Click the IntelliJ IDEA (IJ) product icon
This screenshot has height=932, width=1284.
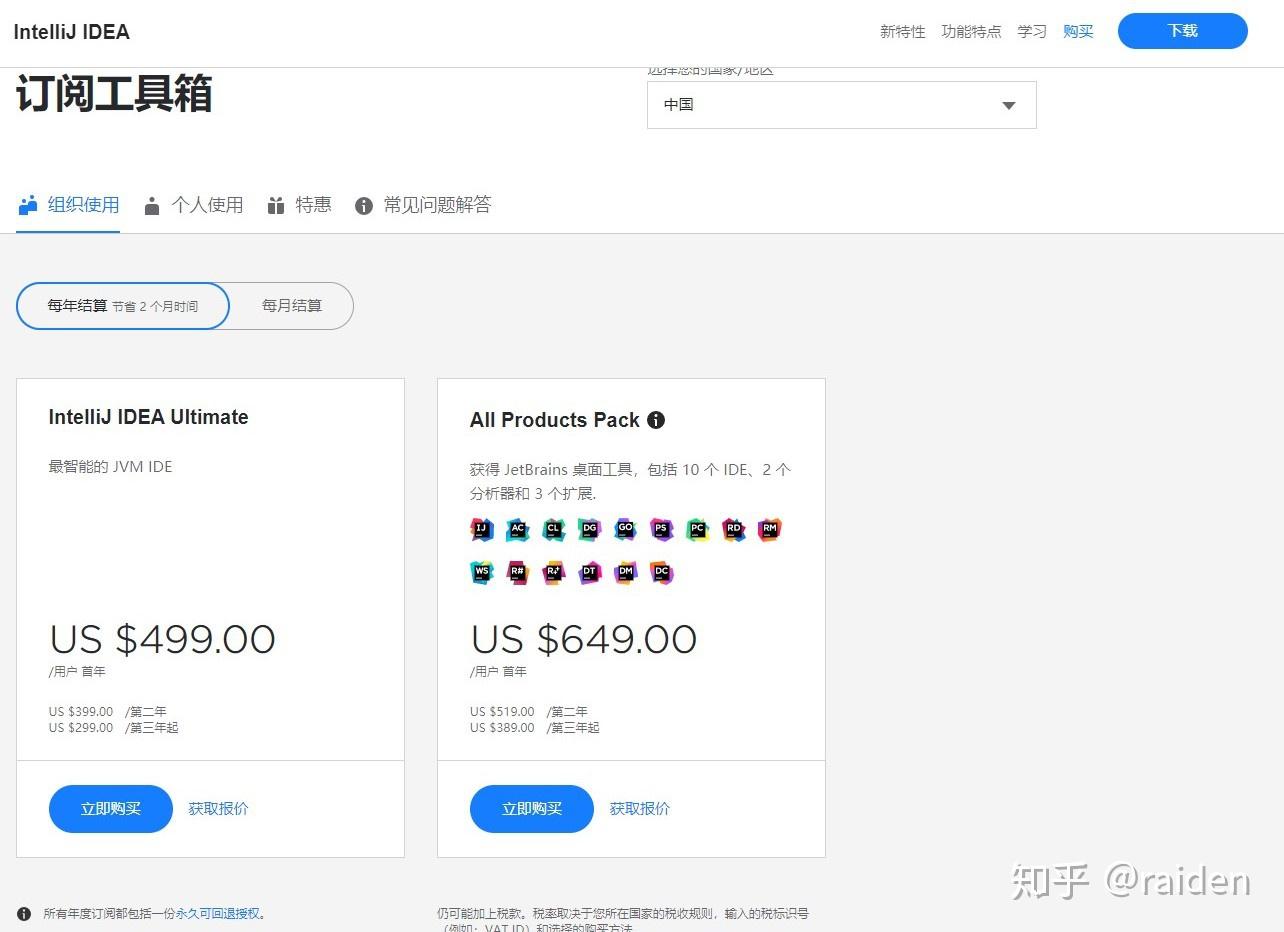click(x=482, y=530)
